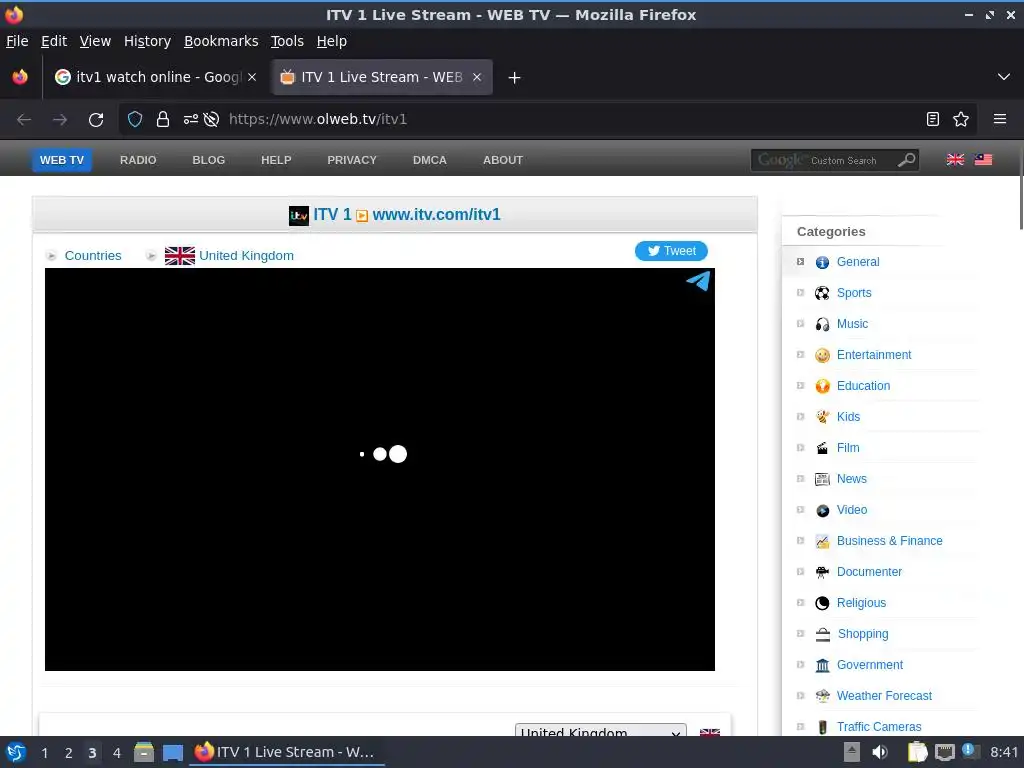Switch to workspace 4 in taskbar
Viewport: 1024px width, 768px height.
[117, 753]
